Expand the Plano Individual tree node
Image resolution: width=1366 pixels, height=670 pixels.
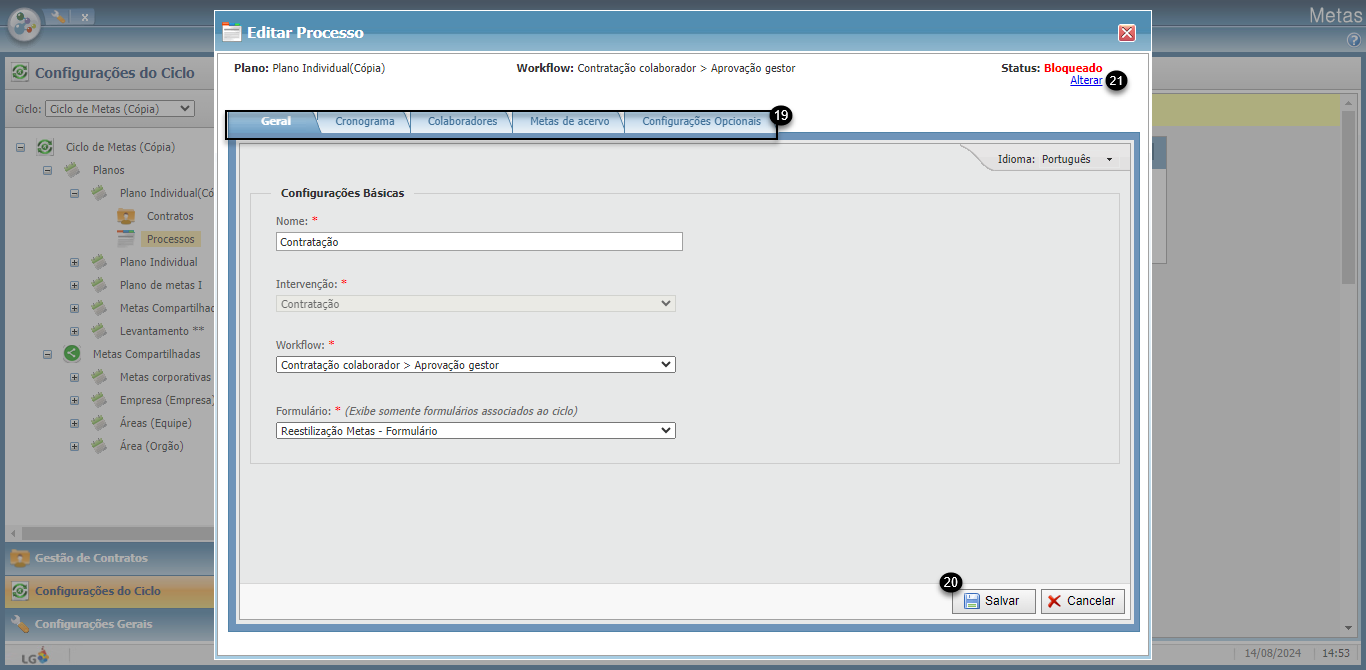(74, 262)
